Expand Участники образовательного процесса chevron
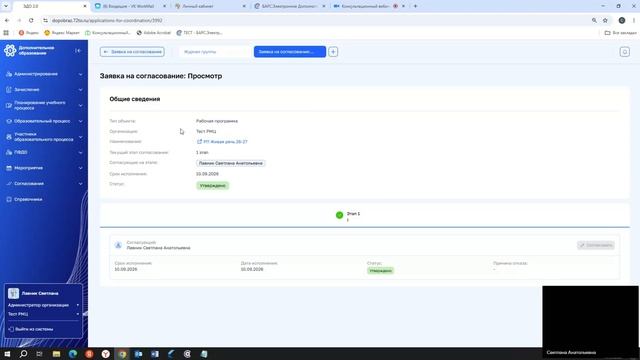The height and width of the screenshot is (360, 640). tap(80, 137)
